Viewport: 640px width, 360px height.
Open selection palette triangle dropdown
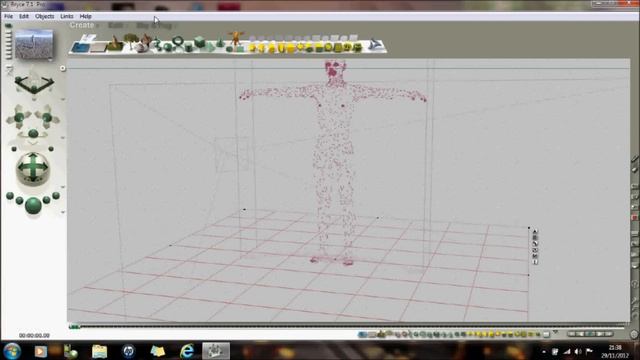click(555, 332)
